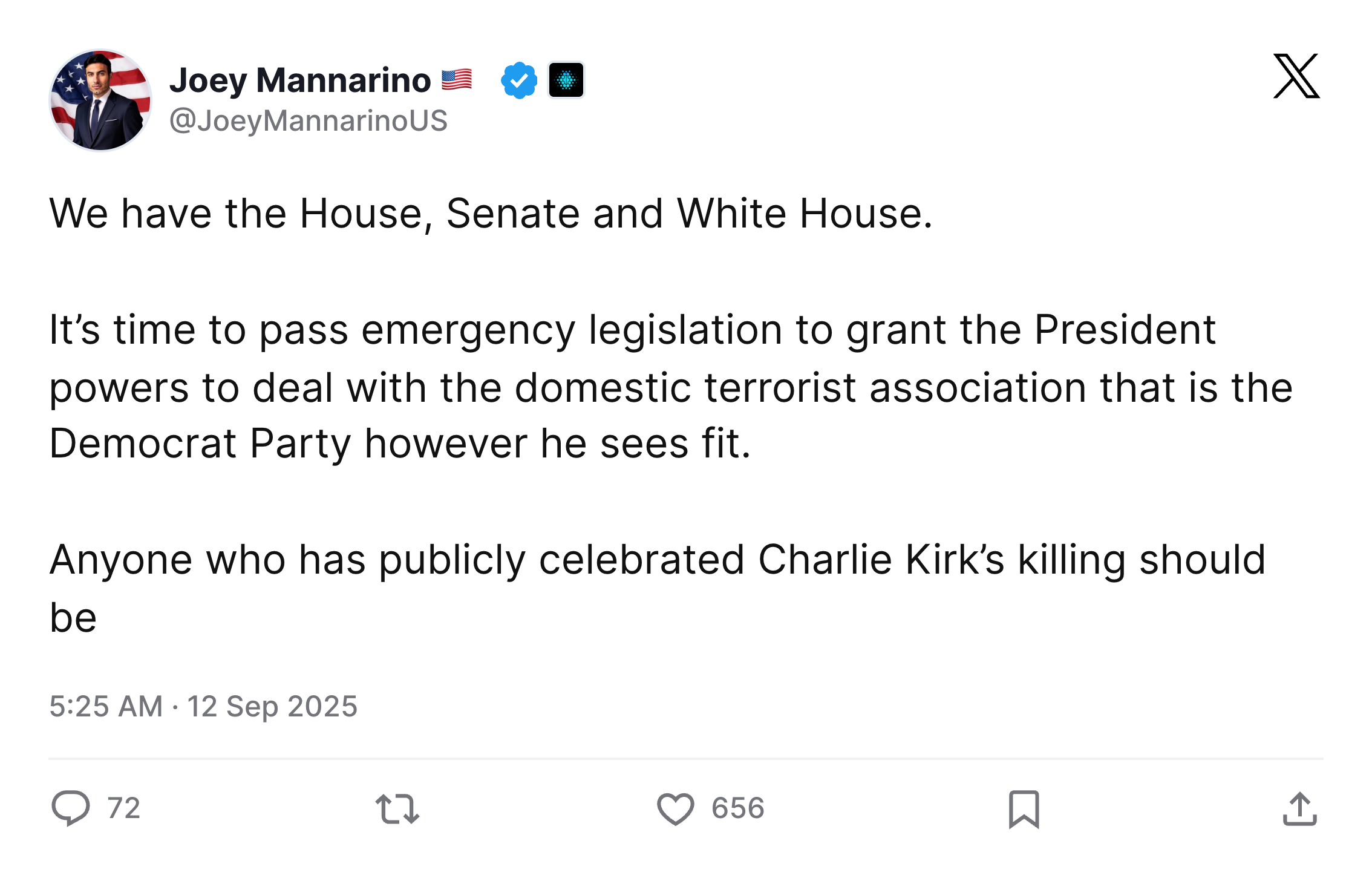Image resolution: width=1372 pixels, height=881 pixels.
Task: Open the @JoeyMannarinoUS handle link
Action: 309,120
